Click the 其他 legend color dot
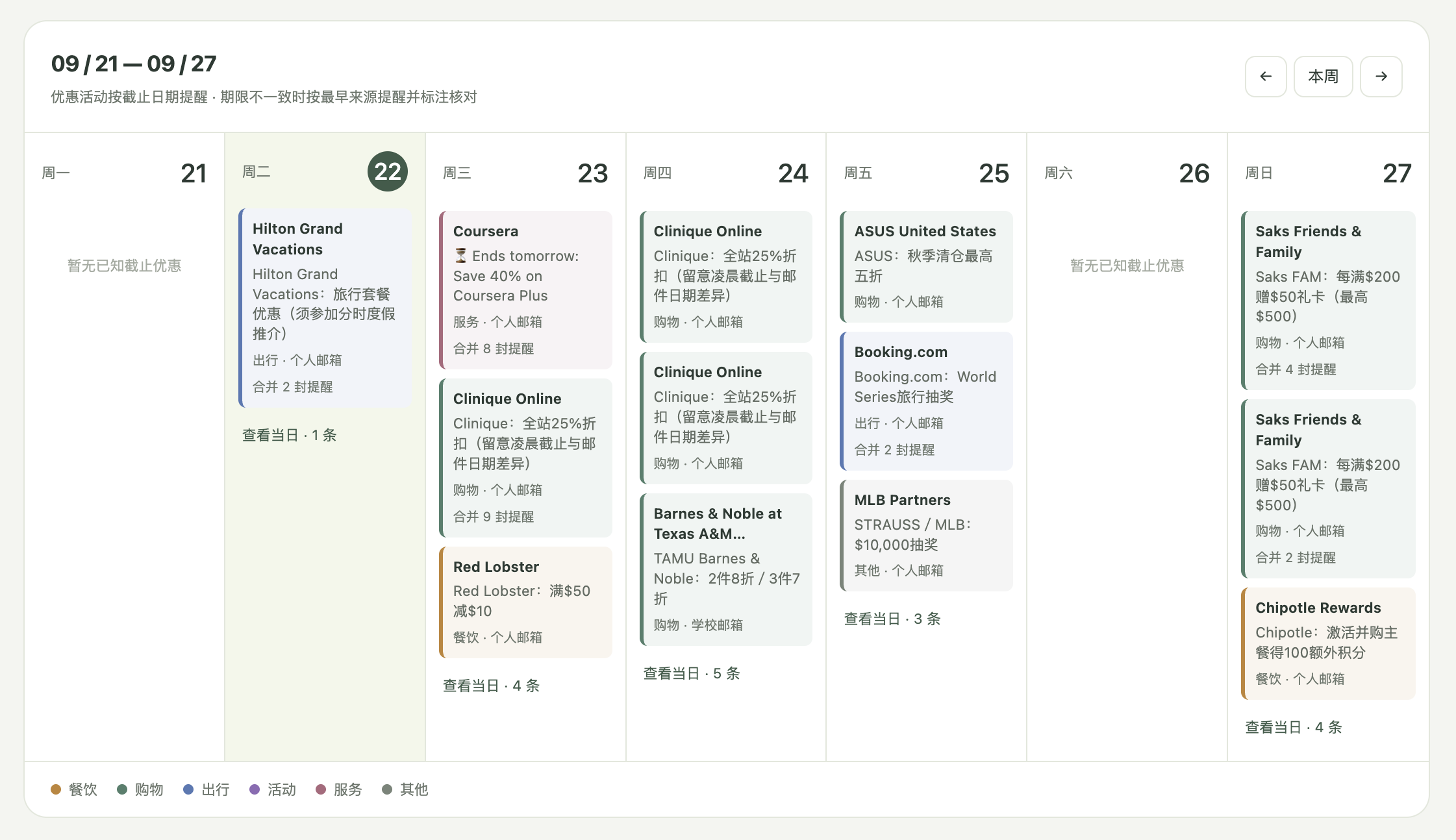This screenshot has width=1456, height=840. (x=387, y=789)
